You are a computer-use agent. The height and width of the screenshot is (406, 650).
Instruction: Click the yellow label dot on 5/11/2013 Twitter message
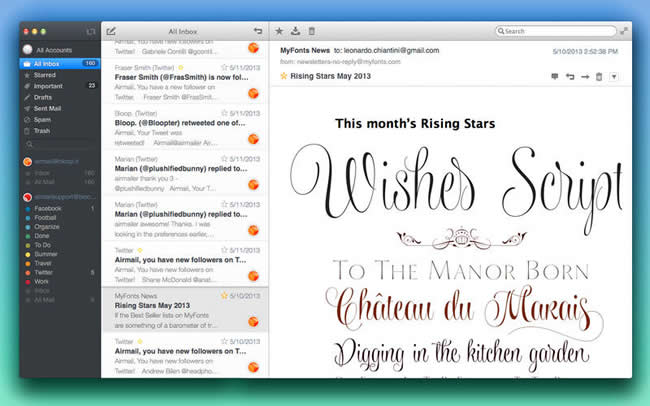coord(140,250)
